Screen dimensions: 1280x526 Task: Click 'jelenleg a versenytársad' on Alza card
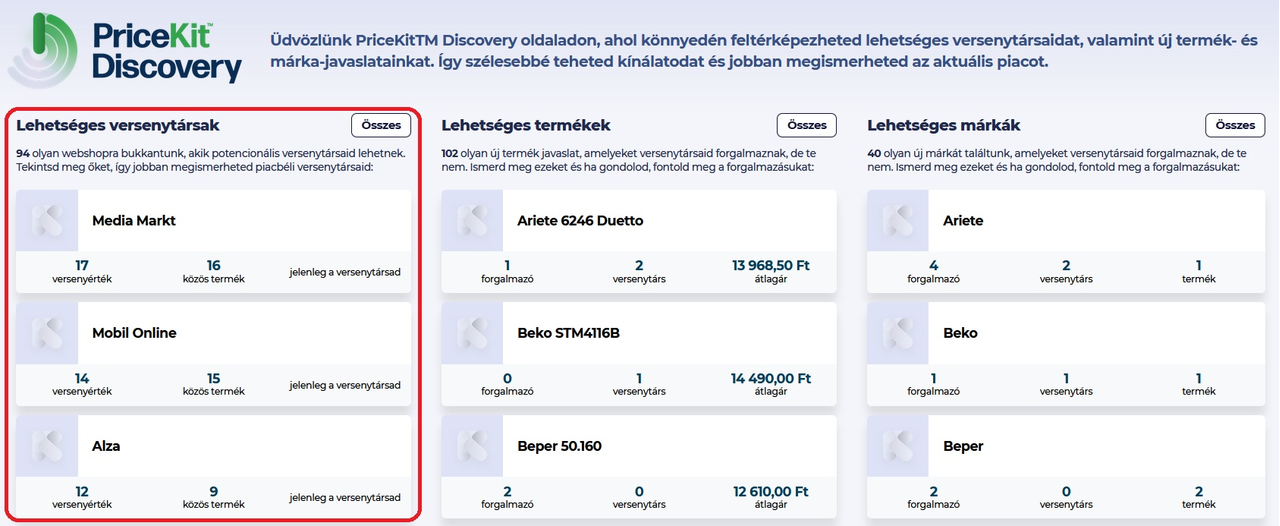pyautogui.click(x=345, y=498)
